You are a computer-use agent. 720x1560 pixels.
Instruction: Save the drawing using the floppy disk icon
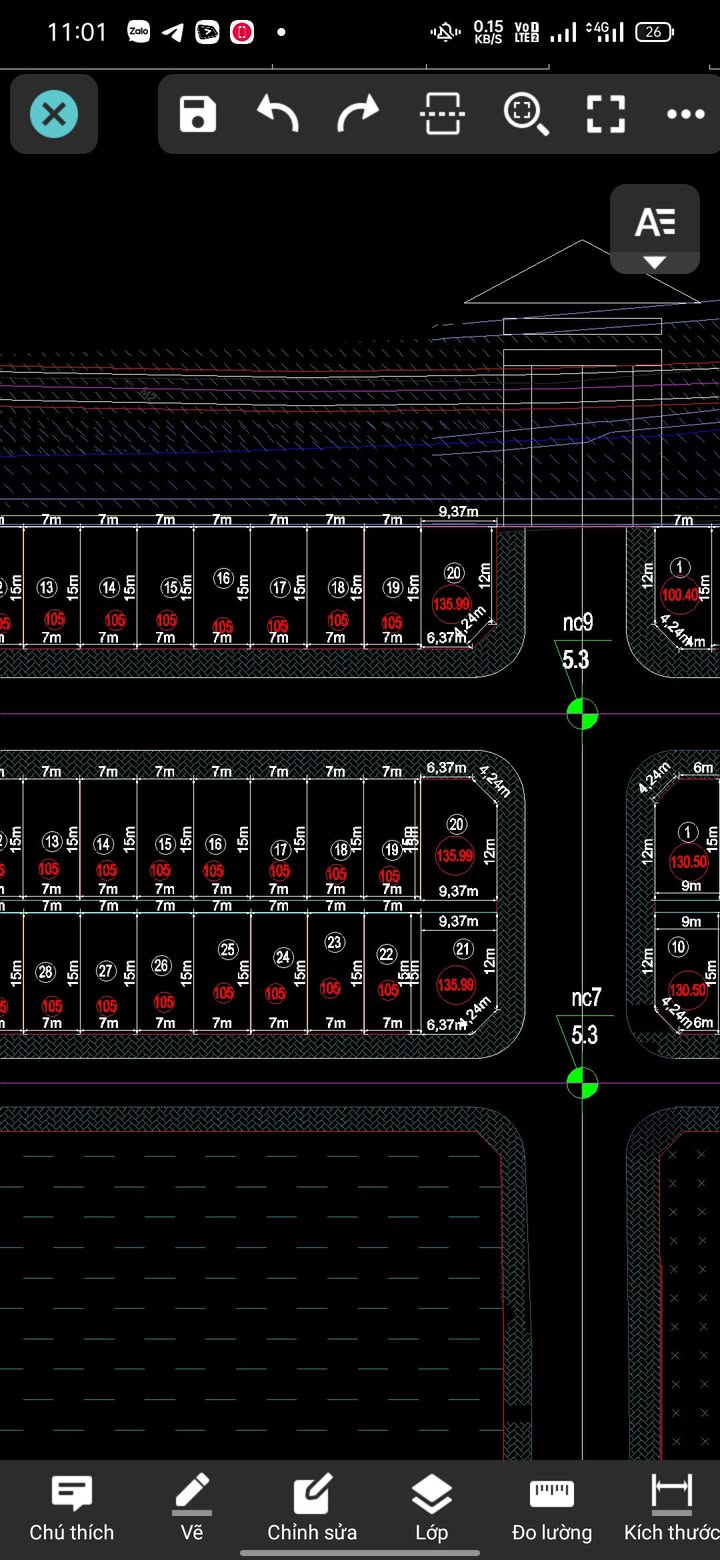(x=198, y=114)
